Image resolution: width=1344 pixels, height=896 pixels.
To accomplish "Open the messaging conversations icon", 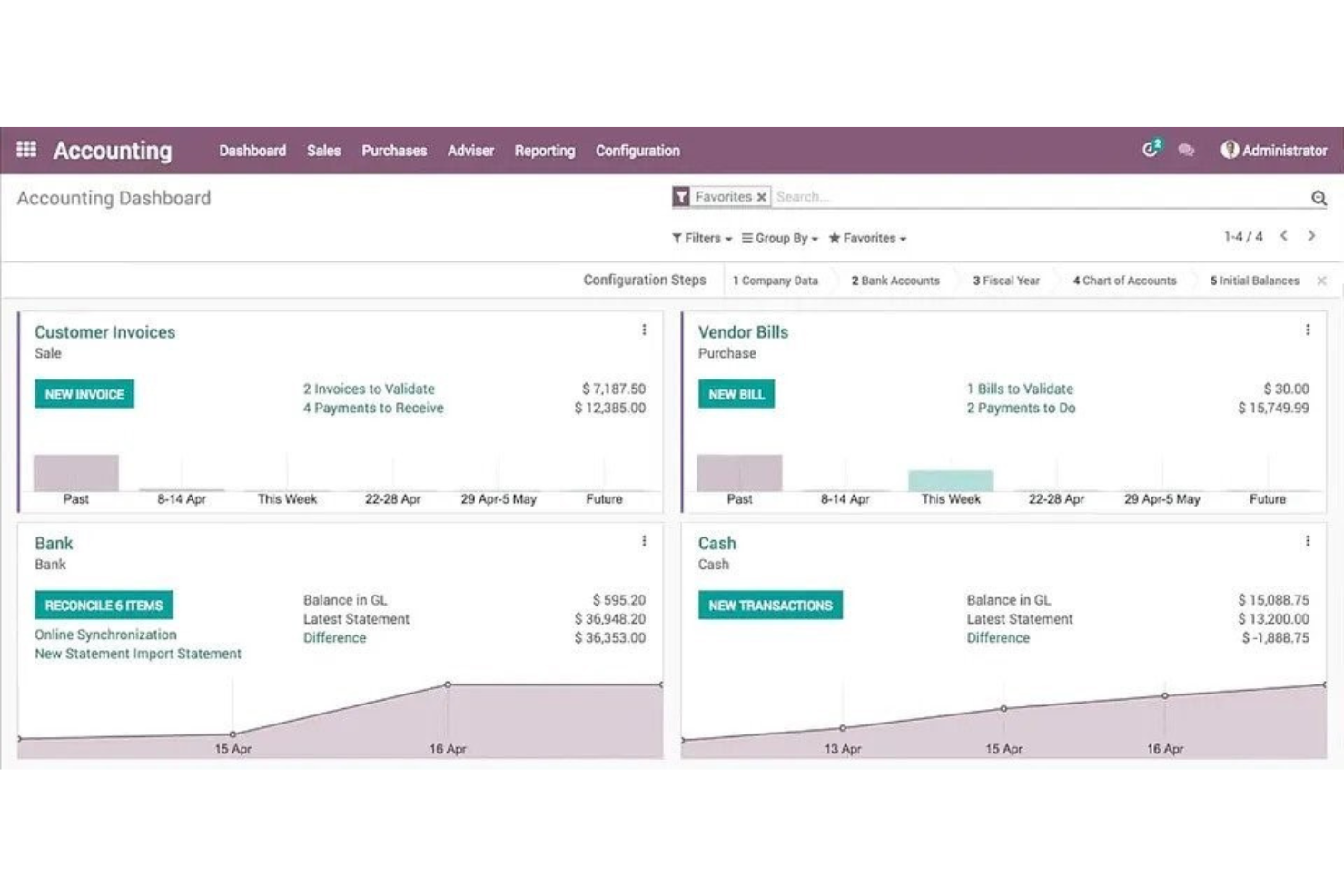I will point(1185,150).
